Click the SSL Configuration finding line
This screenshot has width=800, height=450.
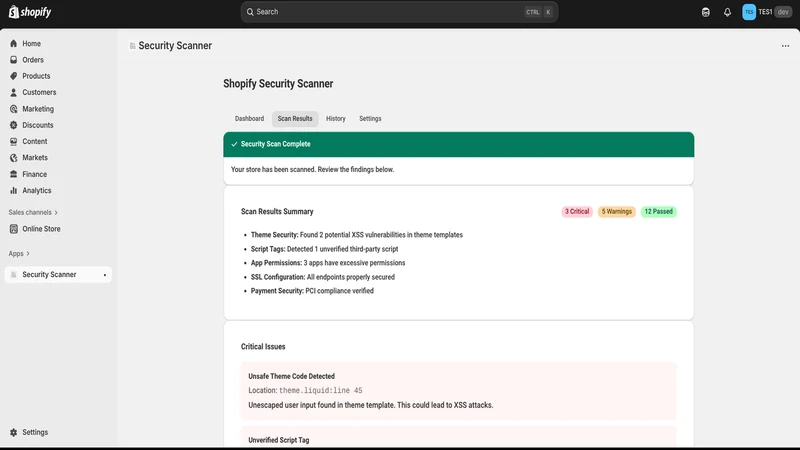click(322, 277)
